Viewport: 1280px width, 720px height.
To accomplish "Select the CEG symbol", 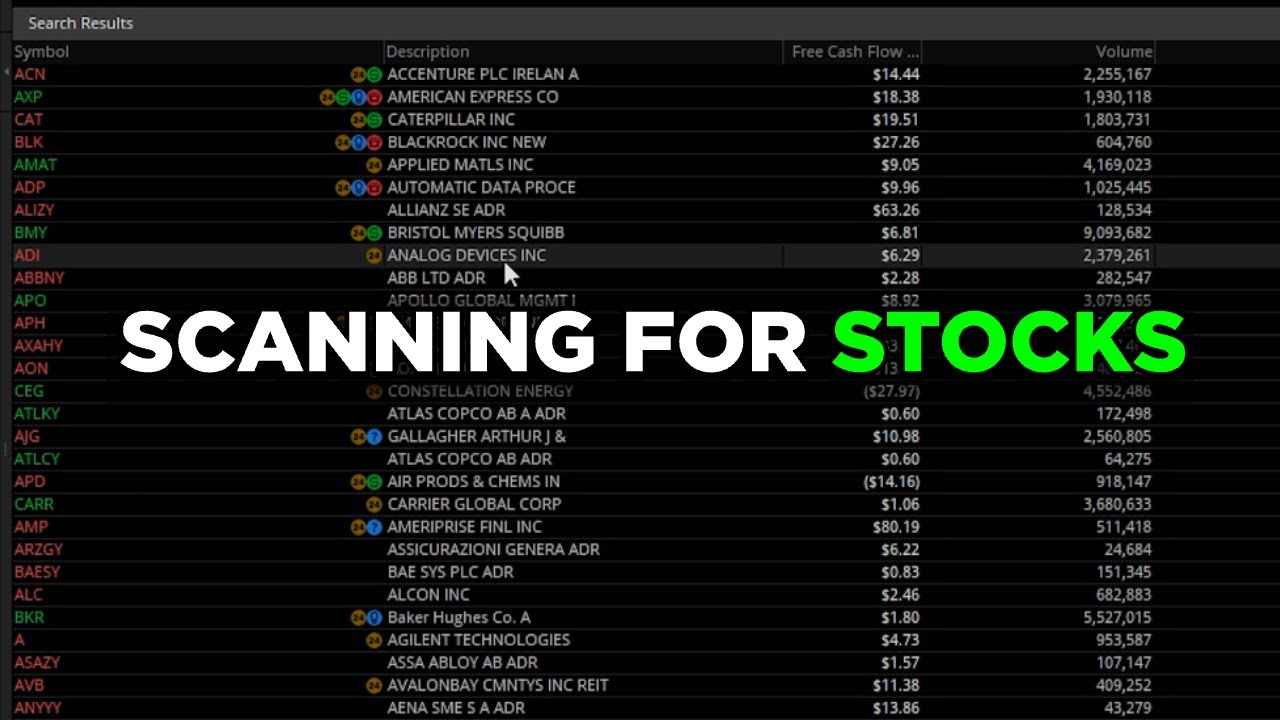I will coord(29,391).
